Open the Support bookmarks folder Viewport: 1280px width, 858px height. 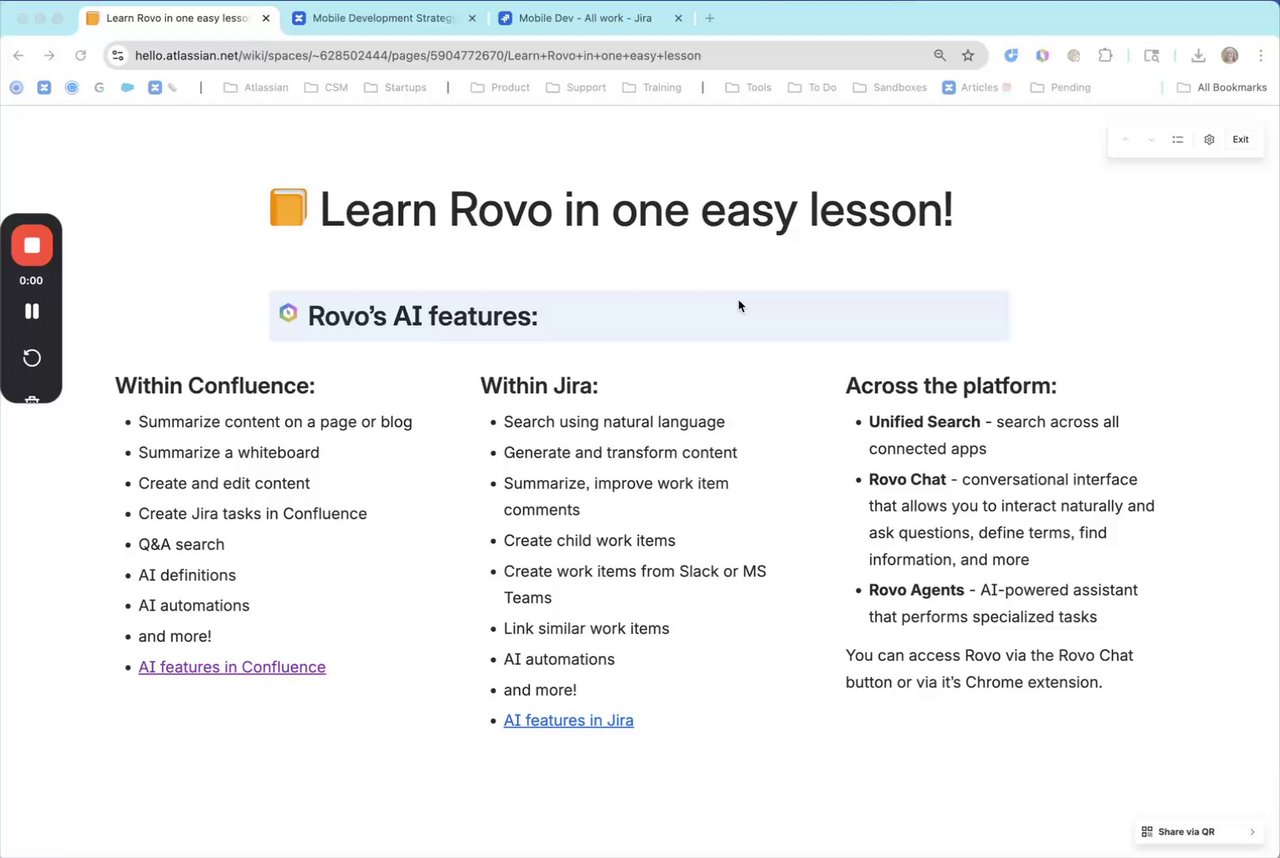(x=576, y=88)
